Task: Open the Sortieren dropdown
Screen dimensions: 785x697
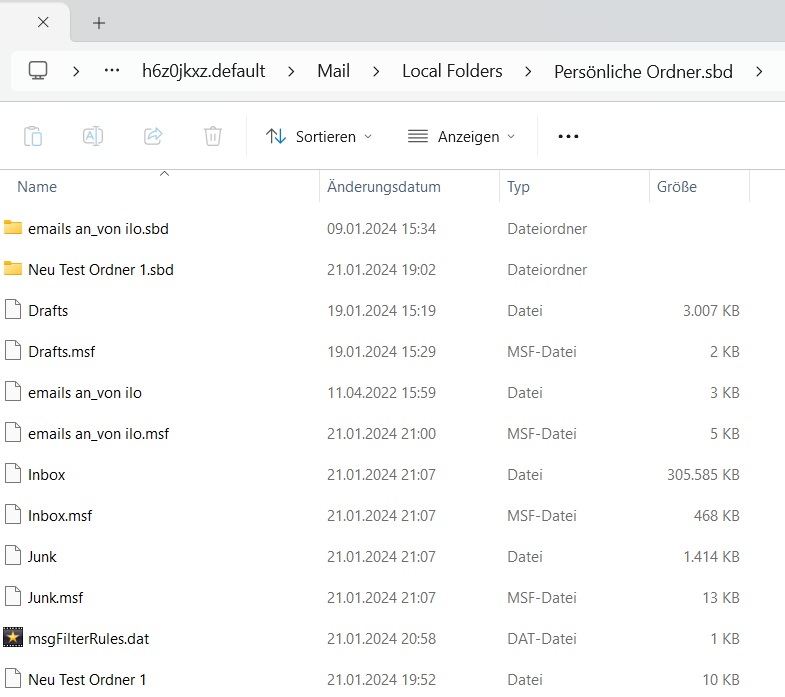Action: [320, 136]
